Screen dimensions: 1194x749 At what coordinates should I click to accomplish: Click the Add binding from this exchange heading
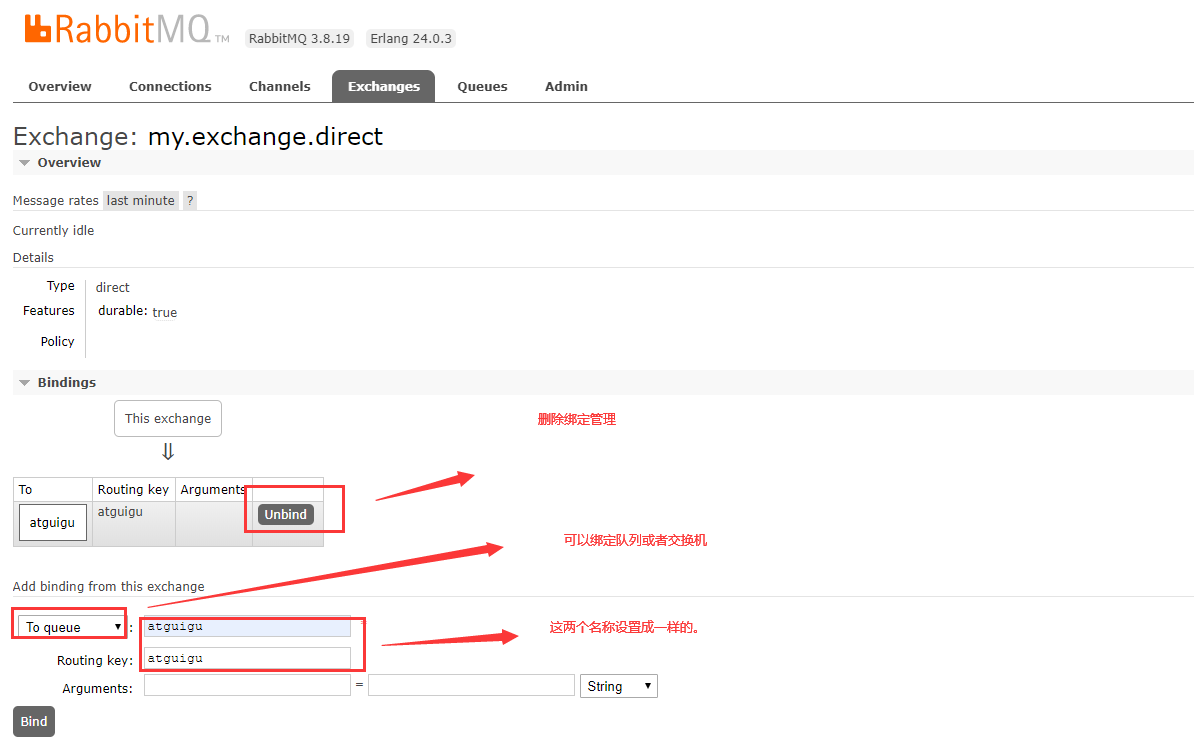tap(108, 587)
